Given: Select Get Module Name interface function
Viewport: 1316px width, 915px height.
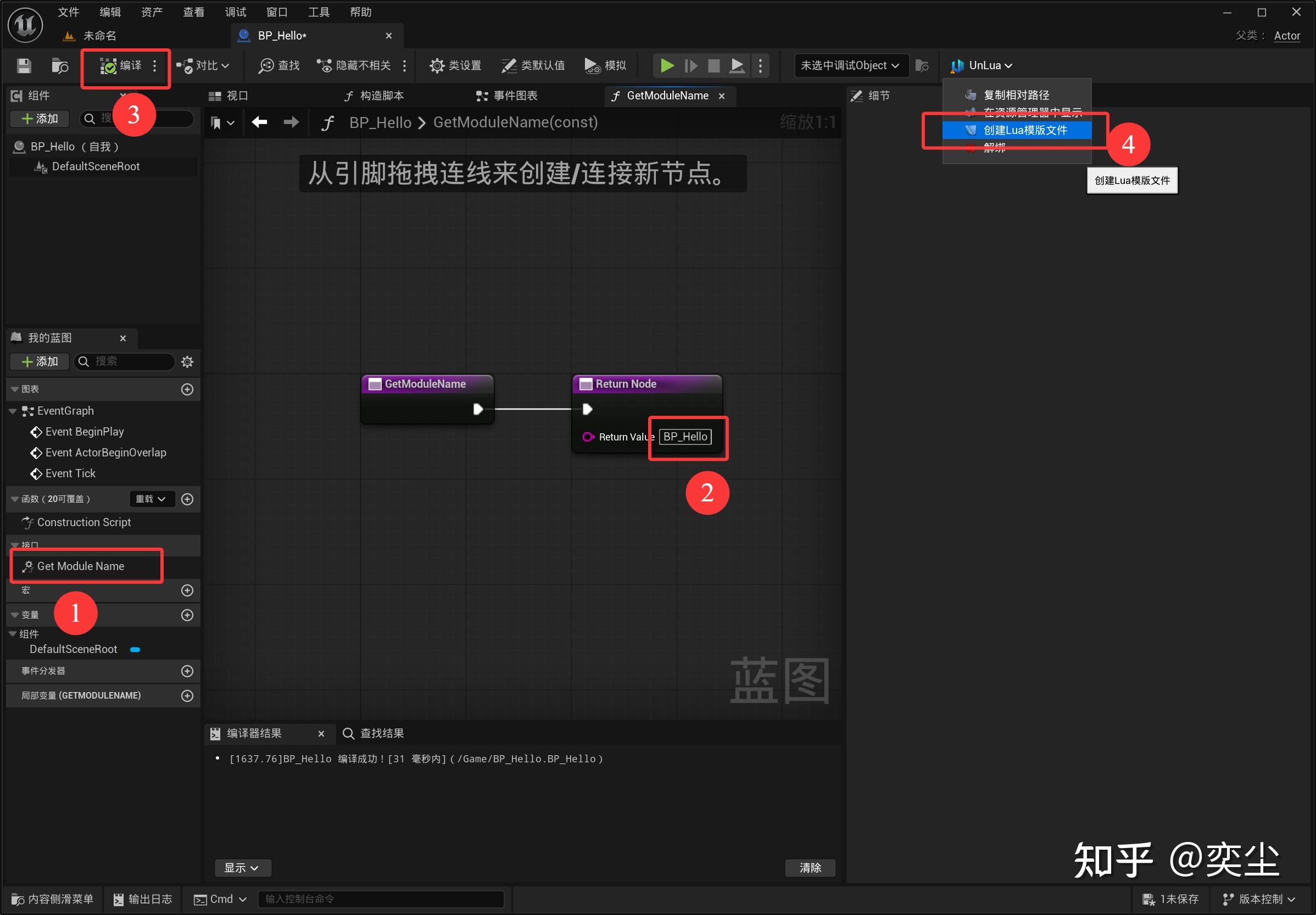Looking at the screenshot, I should pos(80,566).
